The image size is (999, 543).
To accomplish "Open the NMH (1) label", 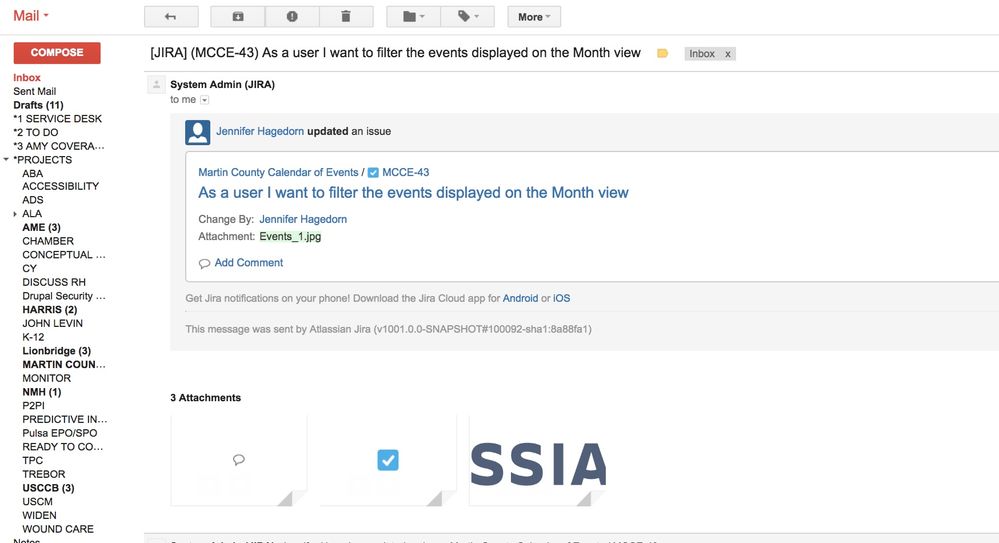I will click(41, 392).
